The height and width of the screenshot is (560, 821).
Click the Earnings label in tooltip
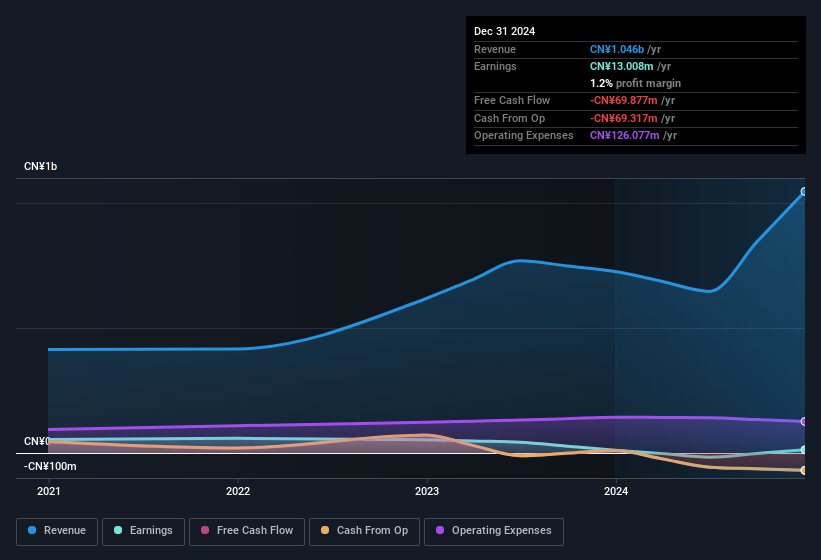point(495,66)
